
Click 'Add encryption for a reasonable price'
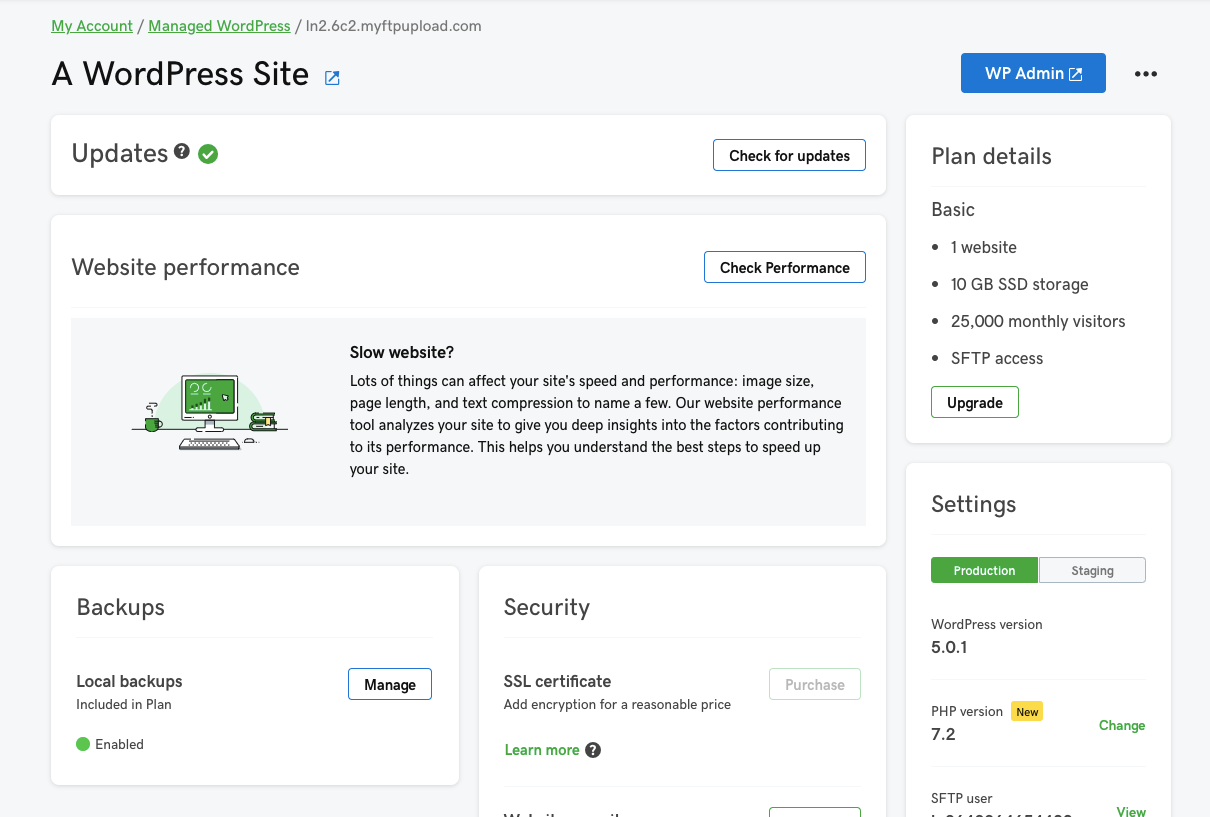pos(617,704)
